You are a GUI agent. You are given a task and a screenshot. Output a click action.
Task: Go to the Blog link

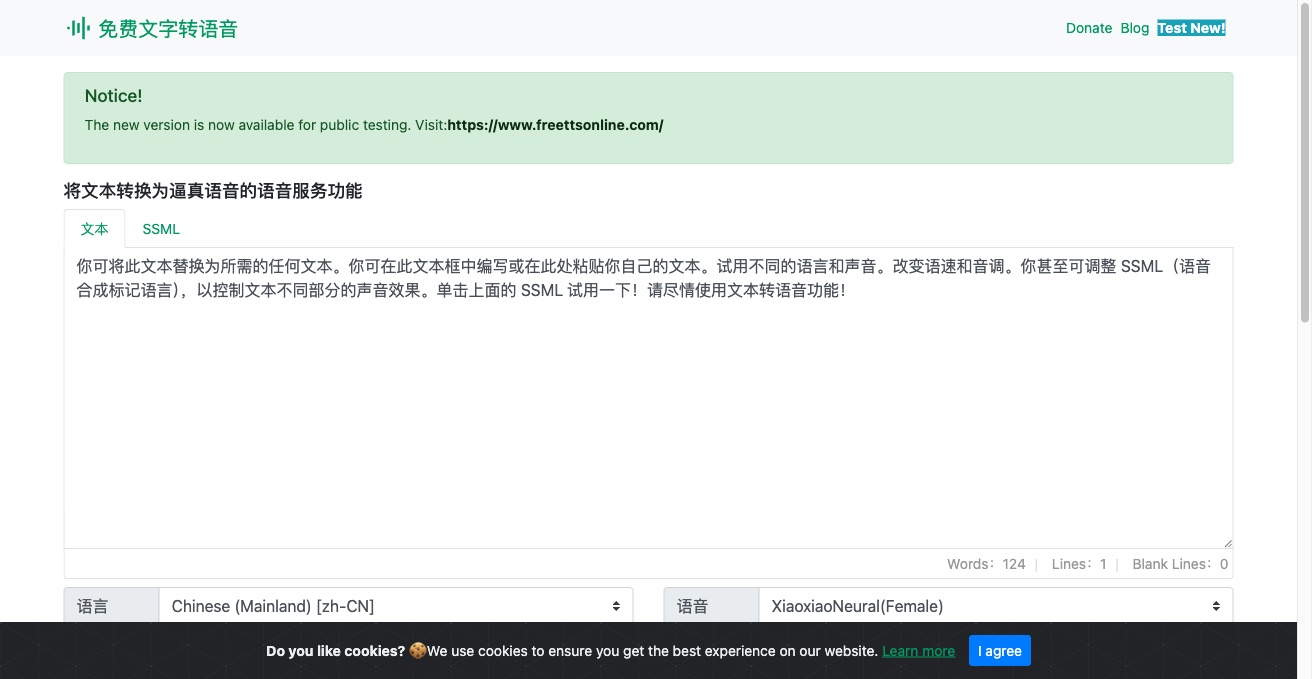click(1134, 28)
